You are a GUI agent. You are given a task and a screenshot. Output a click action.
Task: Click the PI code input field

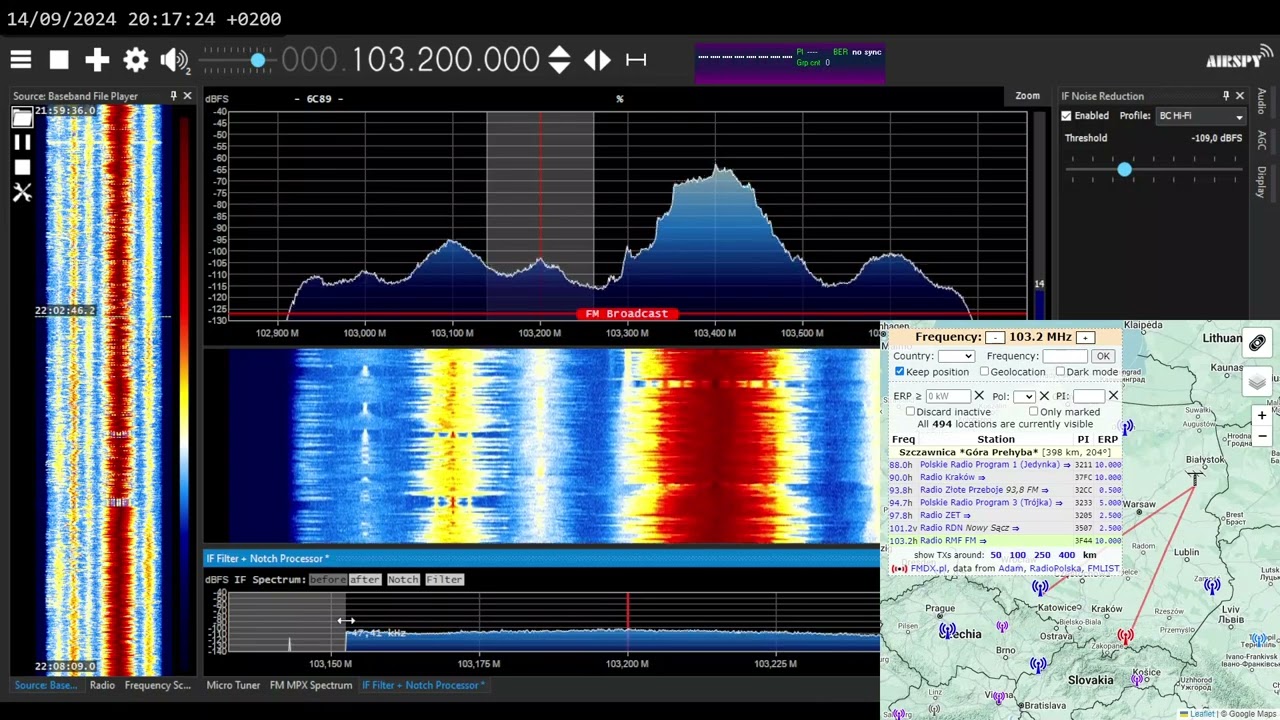pyautogui.click(x=1088, y=396)
